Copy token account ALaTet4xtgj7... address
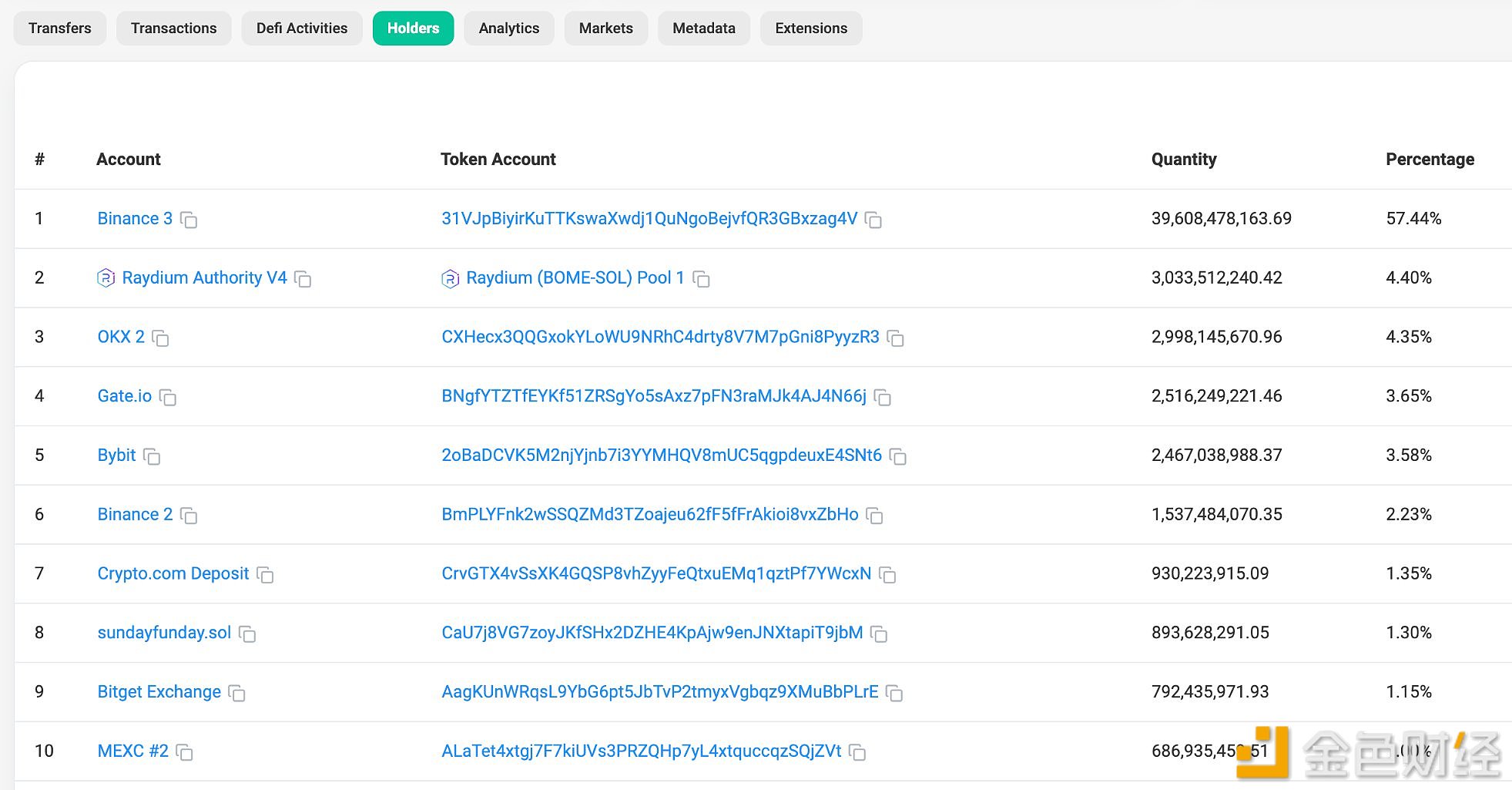1512x790 pixels. point(857,752)
